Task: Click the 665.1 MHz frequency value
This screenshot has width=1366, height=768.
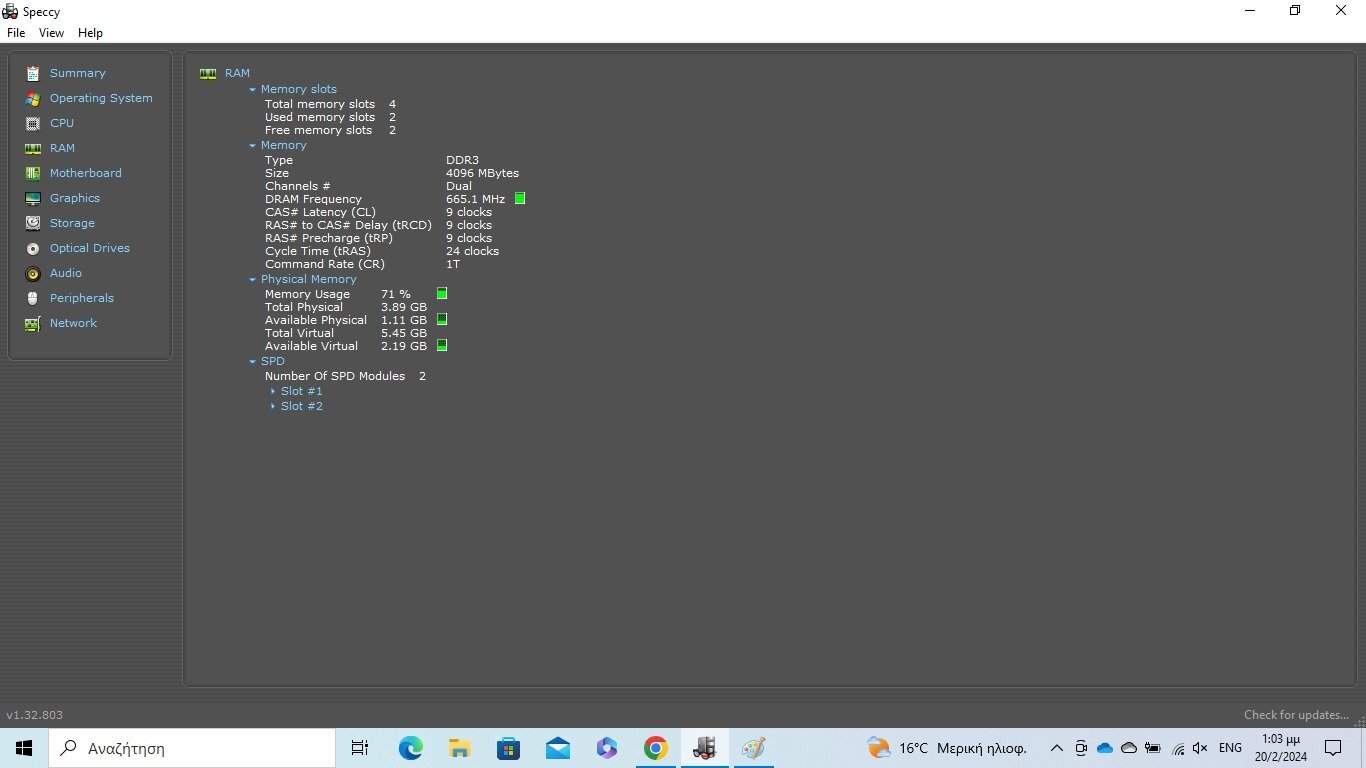Action: (475, 199)
